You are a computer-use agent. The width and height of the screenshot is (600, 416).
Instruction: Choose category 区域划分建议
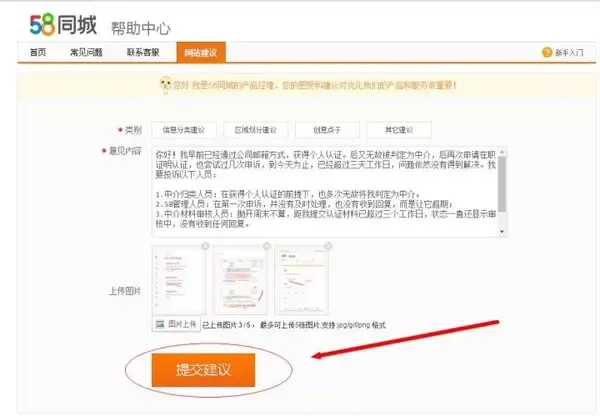(256, 130)
